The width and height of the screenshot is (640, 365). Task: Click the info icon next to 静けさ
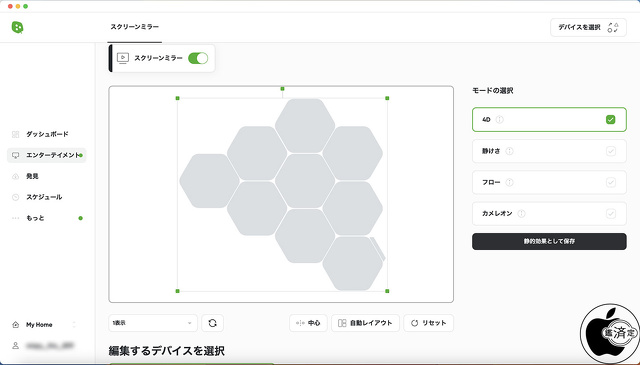point(509,151)
